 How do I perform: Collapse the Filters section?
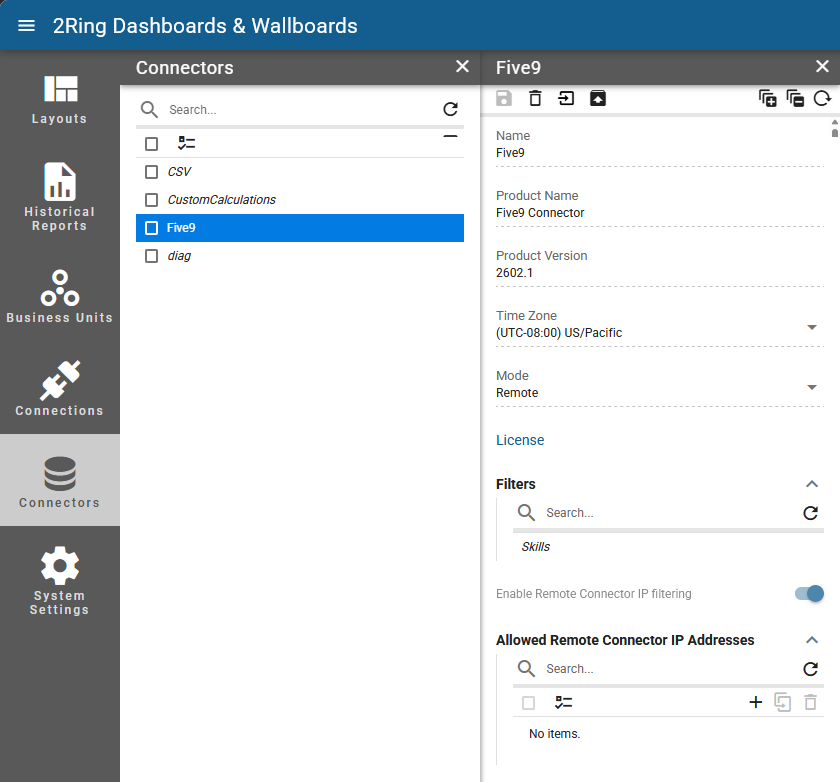point(812,484)
